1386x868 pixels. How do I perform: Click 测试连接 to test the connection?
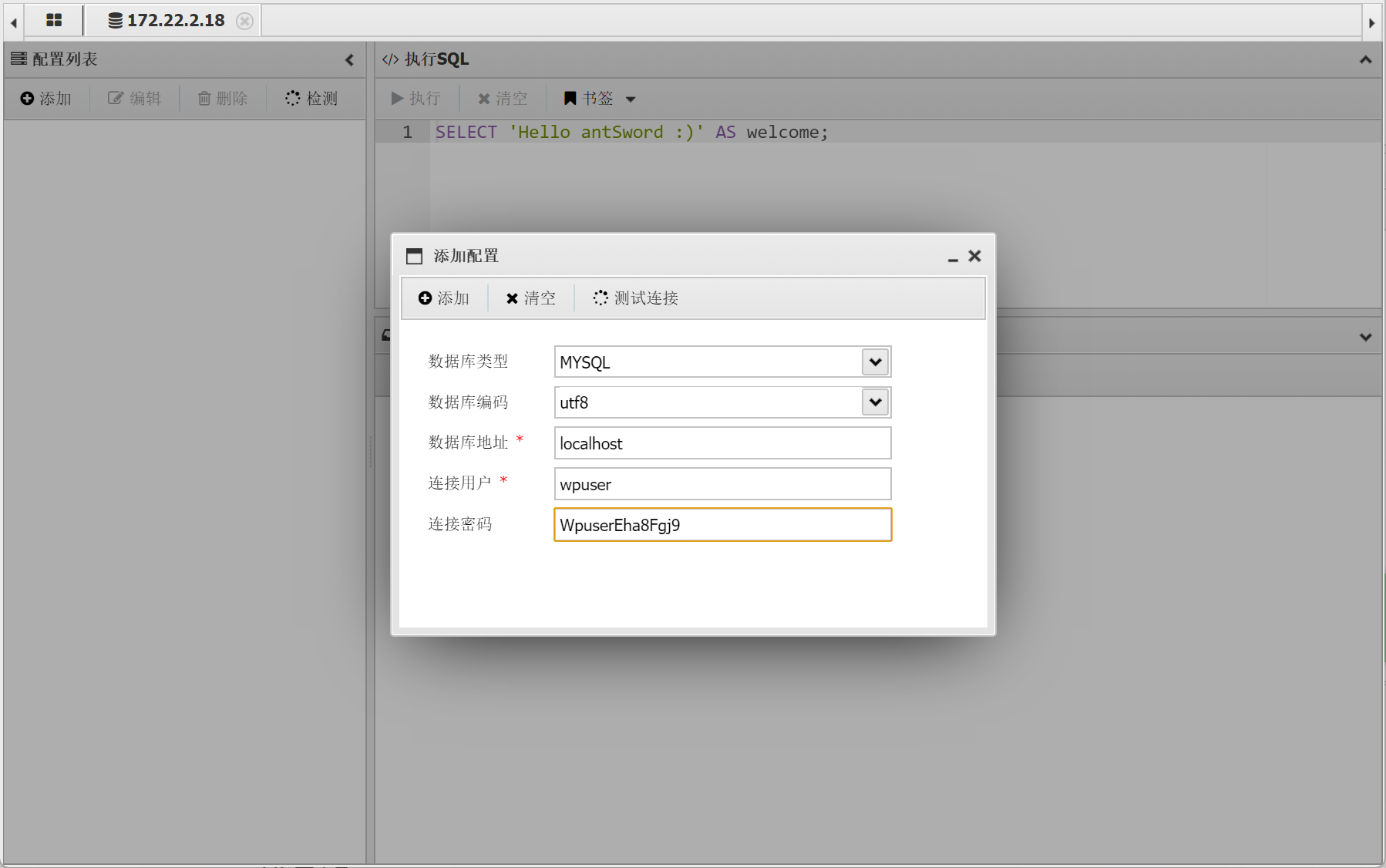(x=635, y=298)
